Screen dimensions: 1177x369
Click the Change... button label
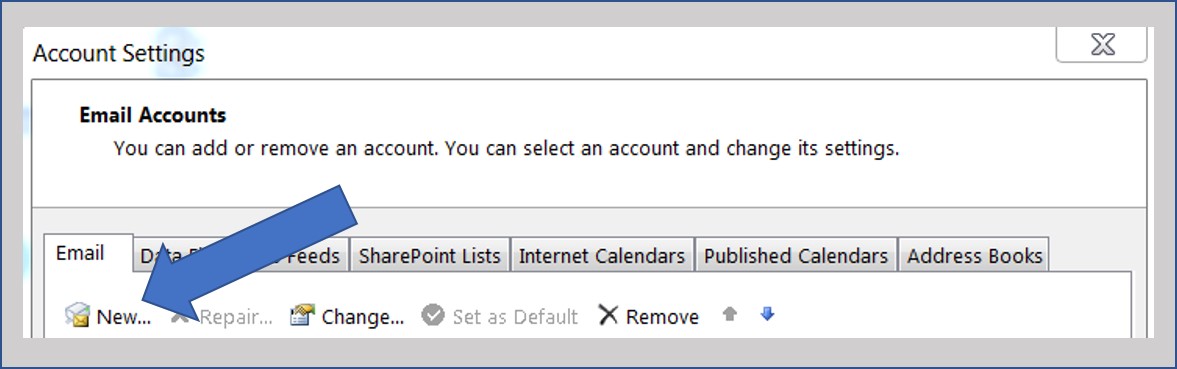[363, 317]
